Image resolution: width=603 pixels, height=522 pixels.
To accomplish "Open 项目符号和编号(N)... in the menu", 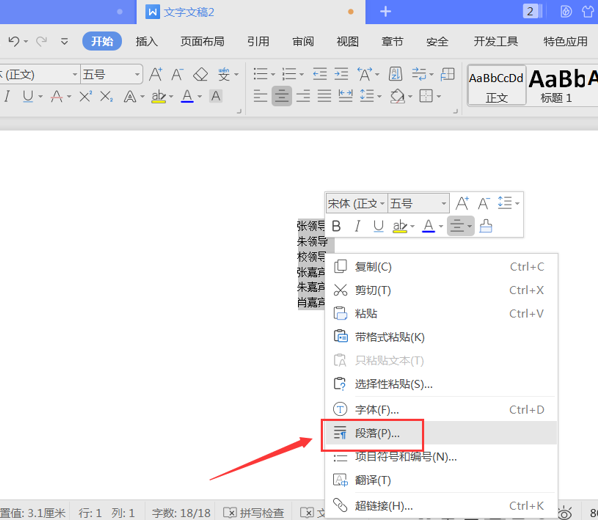I will pyautogui.click(x=441, y=457).
